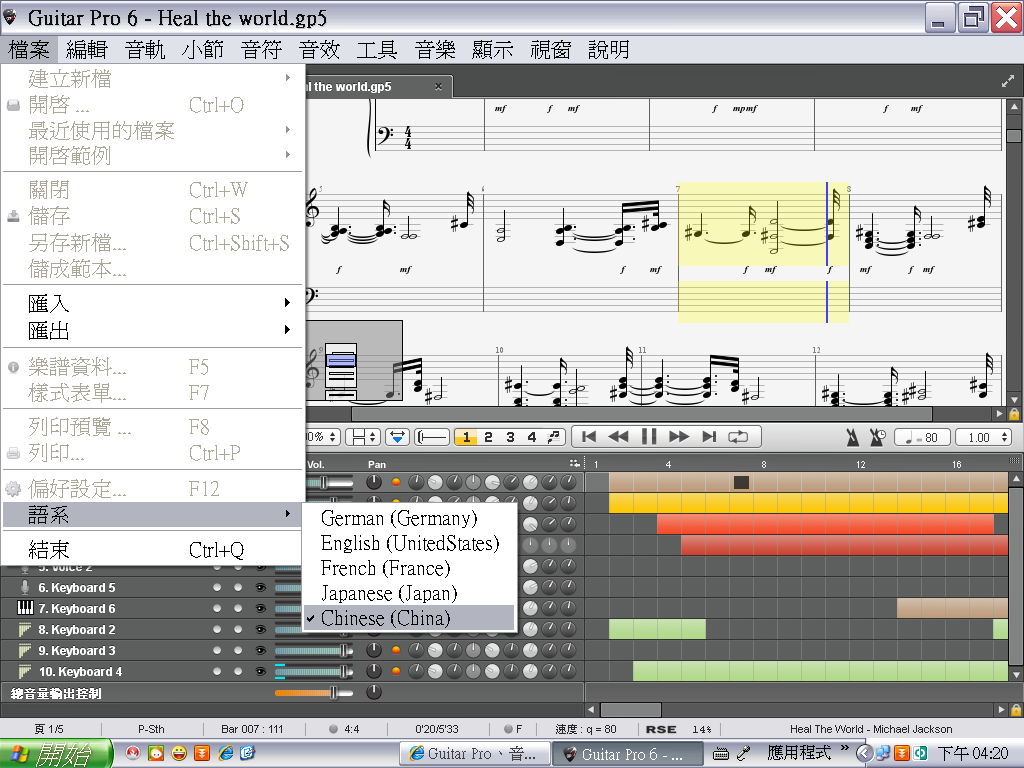Click the multi-voice edit icon
Viewport: 1024px width, 768px height.
point(554,437)
